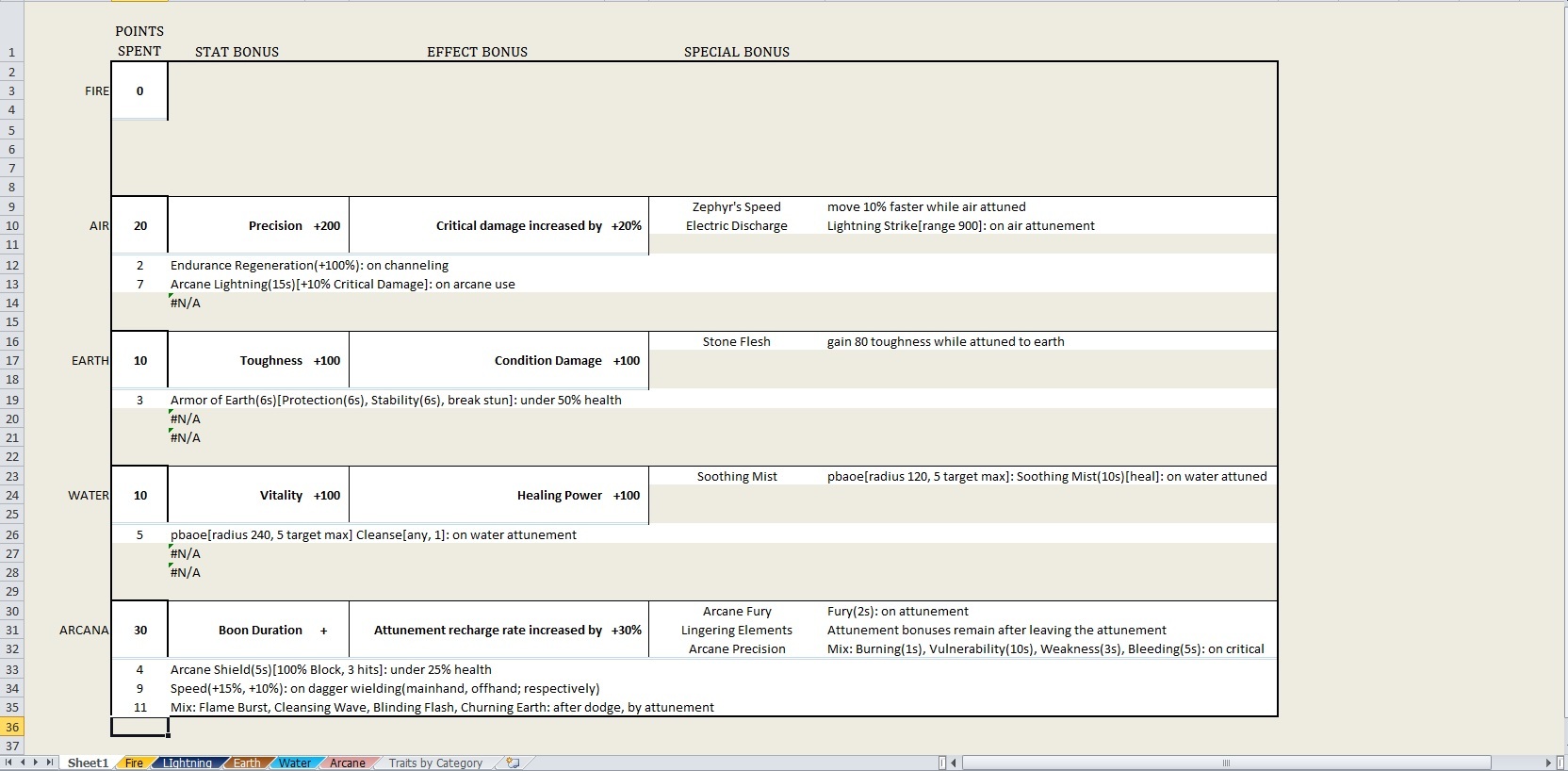Select Attunement recharge rate increased cell
Viewport: 1568px width, 771px height.
point(498,630)
